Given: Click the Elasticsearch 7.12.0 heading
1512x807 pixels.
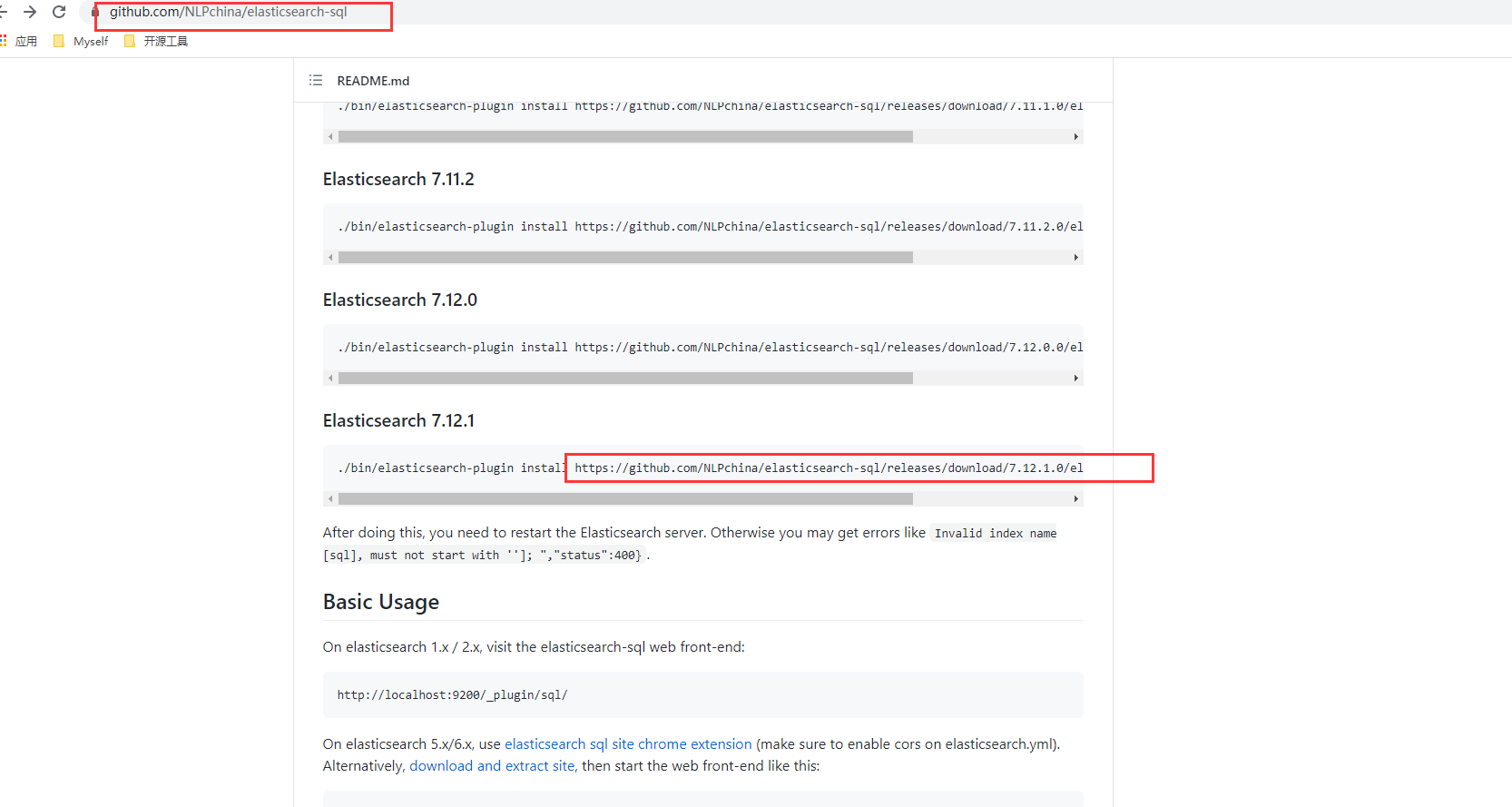Looking at the screenshot, I should pos(400,300).
